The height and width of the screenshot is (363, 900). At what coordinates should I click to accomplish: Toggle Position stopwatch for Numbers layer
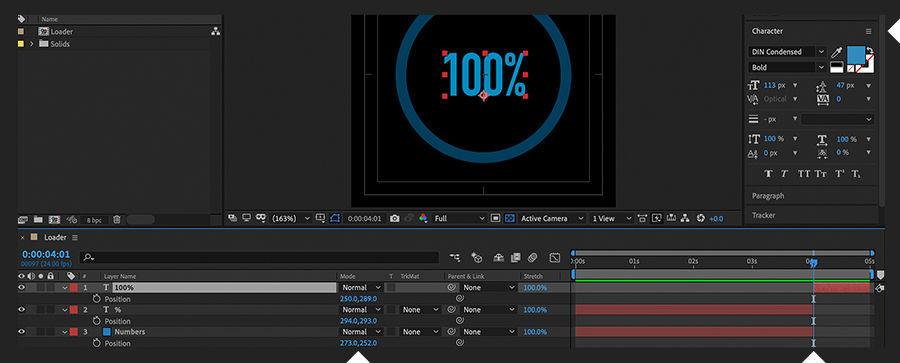point(96,343)
